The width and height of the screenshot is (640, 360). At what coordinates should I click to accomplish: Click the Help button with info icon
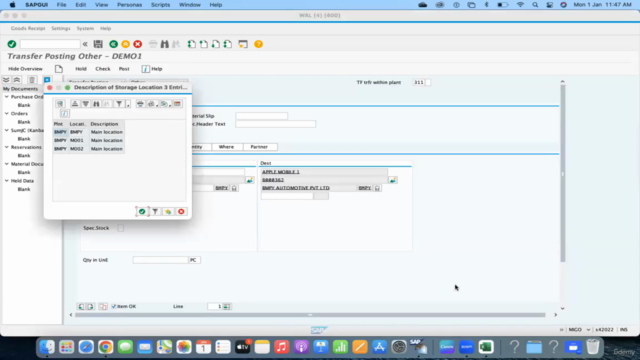point(152,69)
